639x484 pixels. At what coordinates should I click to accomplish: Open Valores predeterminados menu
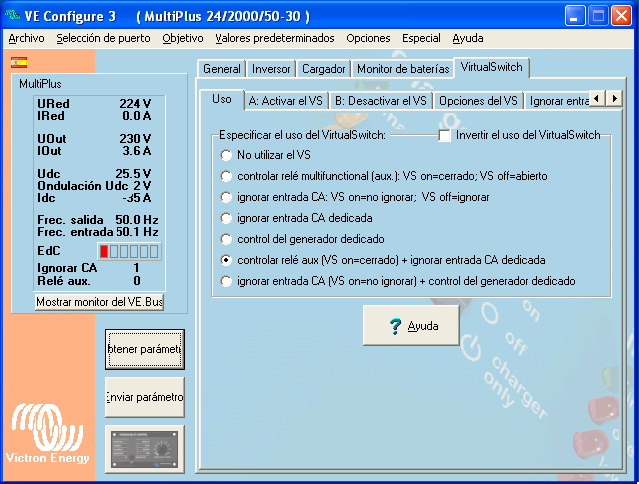(x=275, y=38)
